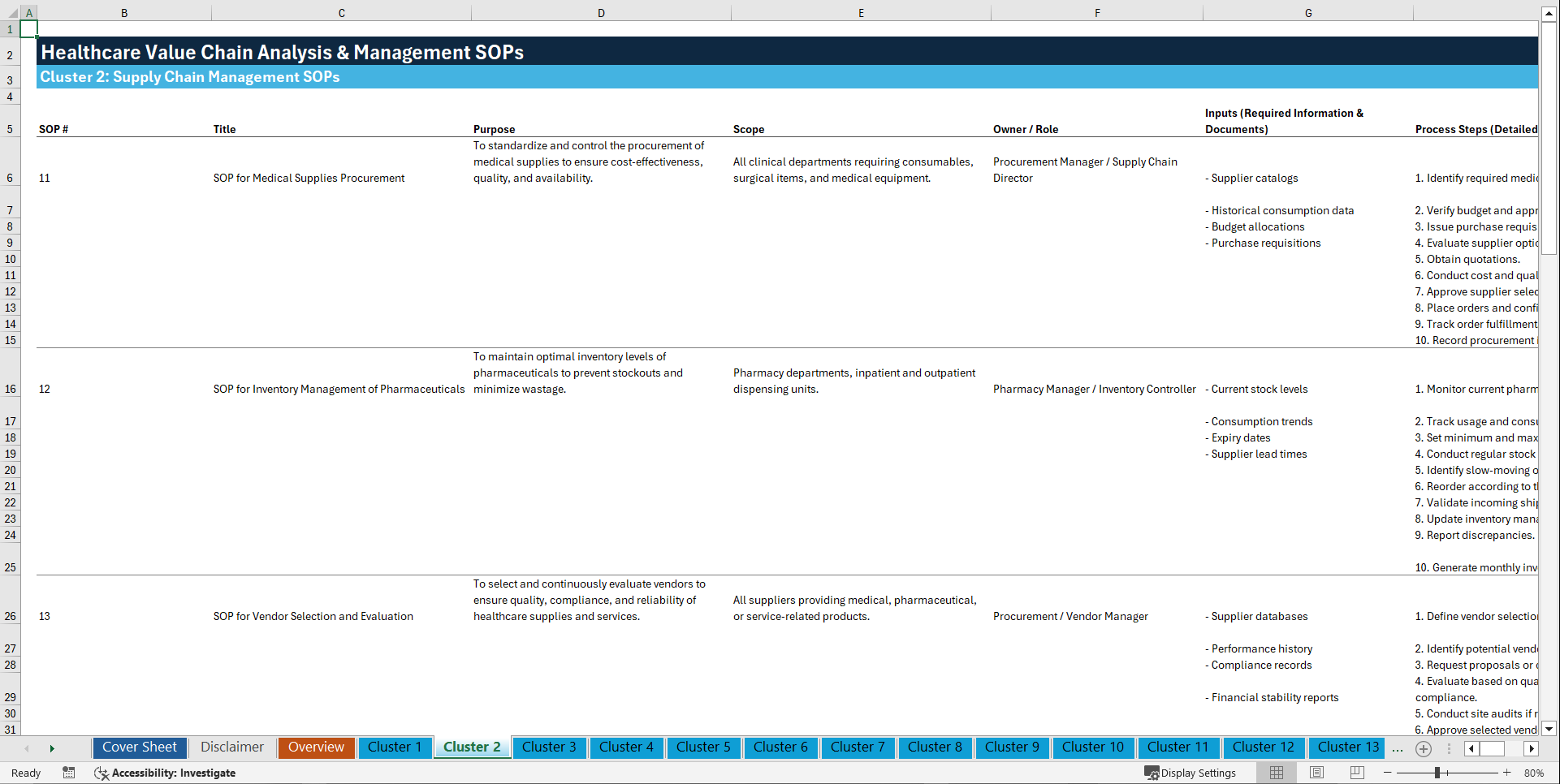
Task: Open the Disclaimer sheet tab
Action: coord(231,747)
